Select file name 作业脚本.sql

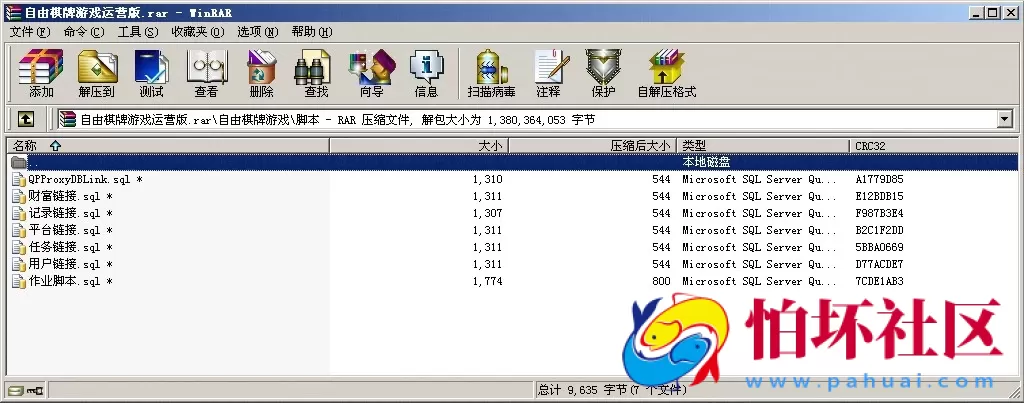(x=71, y=281)
